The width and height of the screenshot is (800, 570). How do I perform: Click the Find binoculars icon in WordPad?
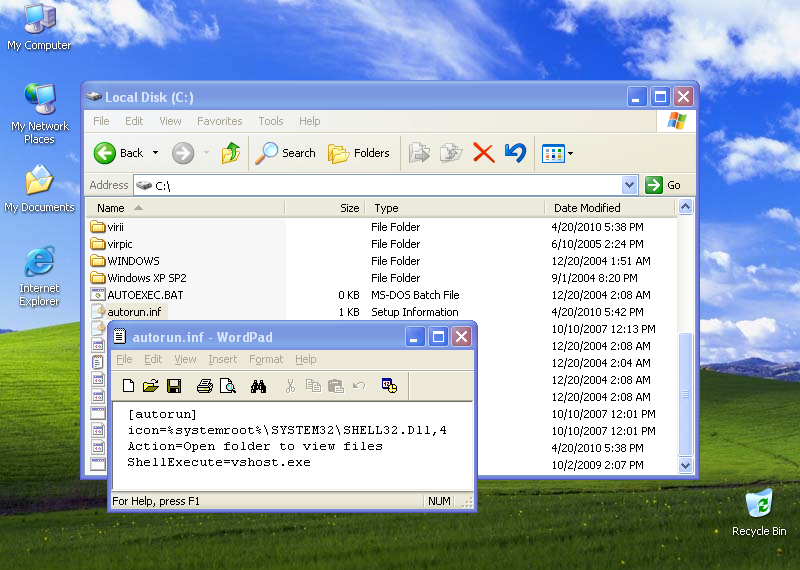pyautogui.click(x=258, y=386)
